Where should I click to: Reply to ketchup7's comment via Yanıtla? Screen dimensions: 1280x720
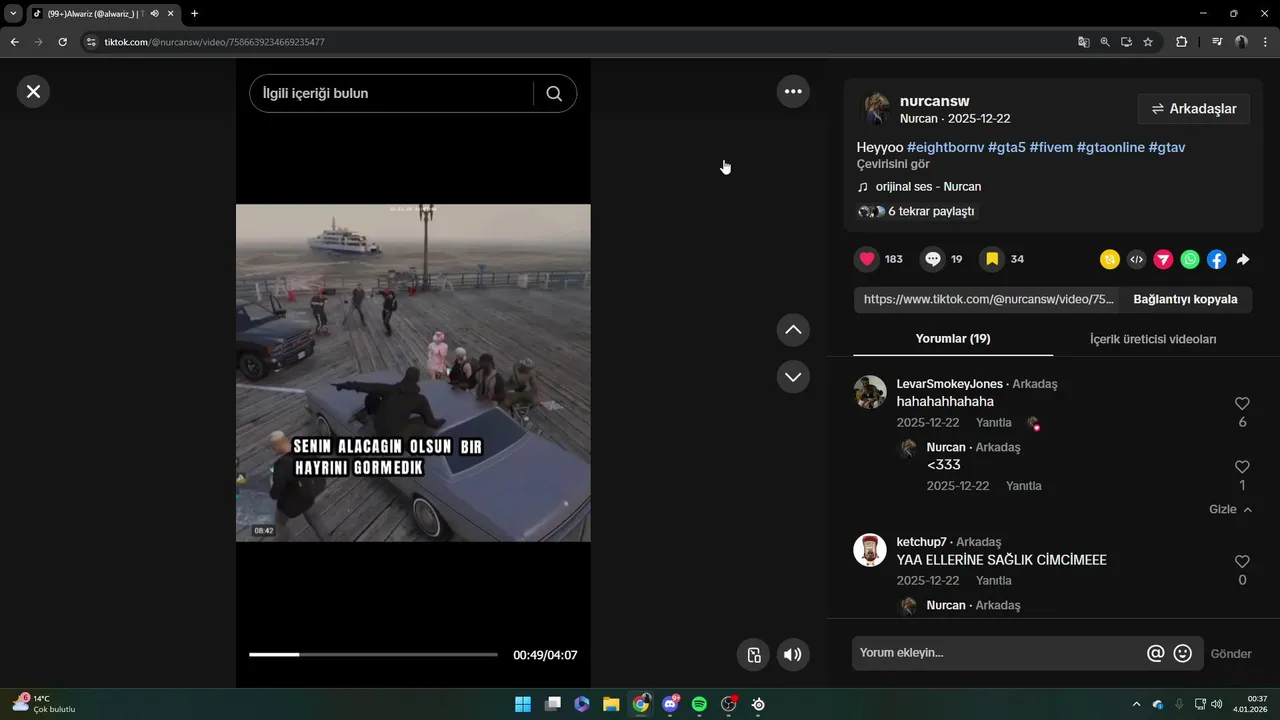(994, 581)
